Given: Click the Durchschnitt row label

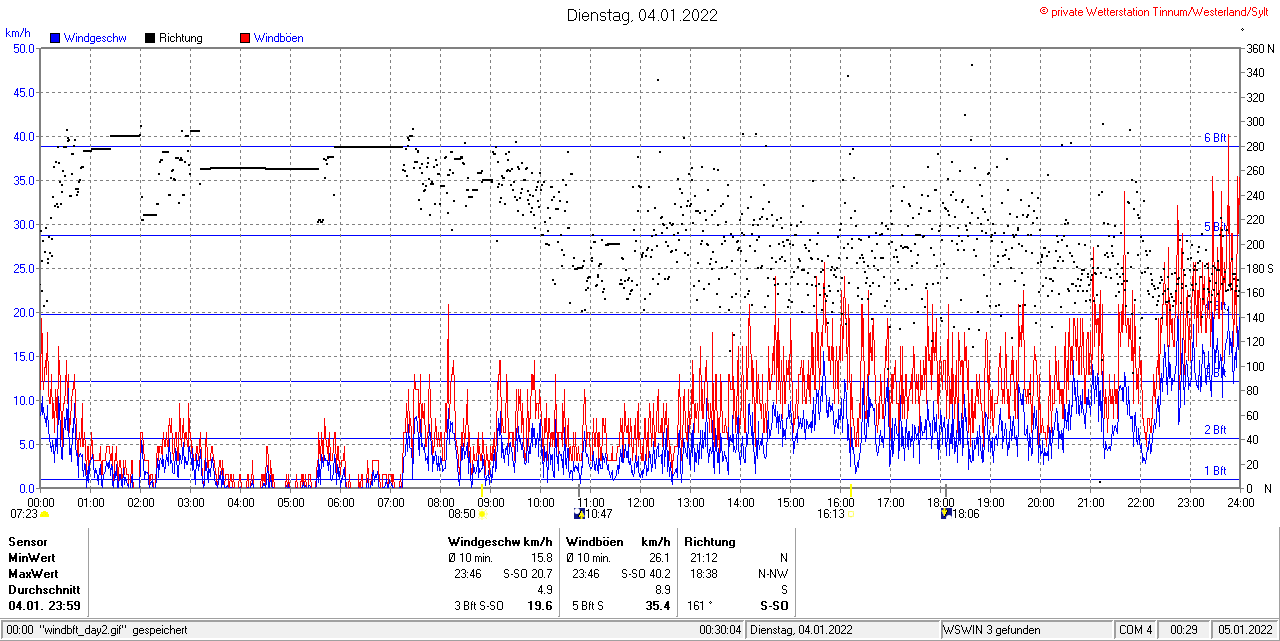Looking at the screenshot, I should coord(43,590).
